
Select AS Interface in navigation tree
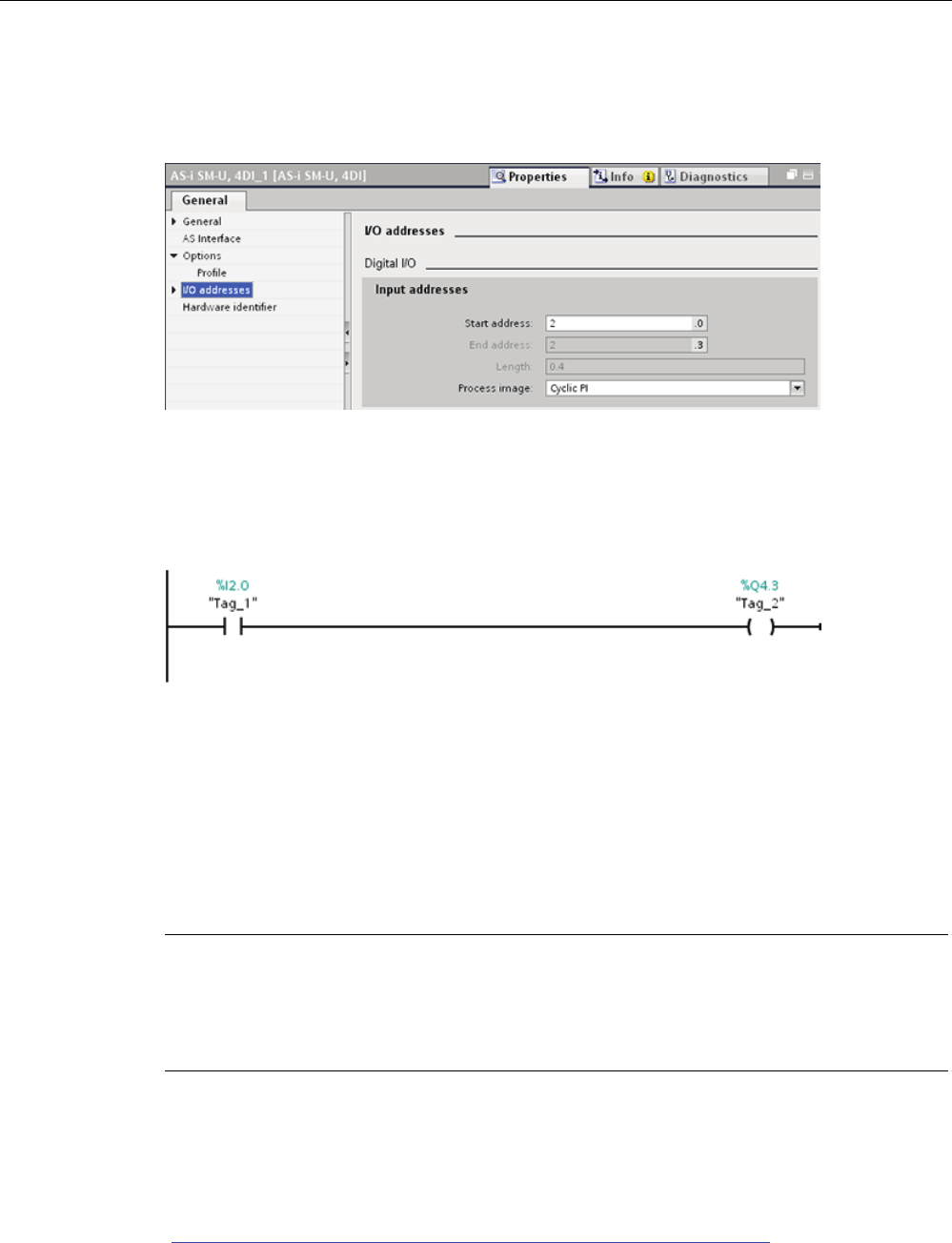tap(212, 238)
